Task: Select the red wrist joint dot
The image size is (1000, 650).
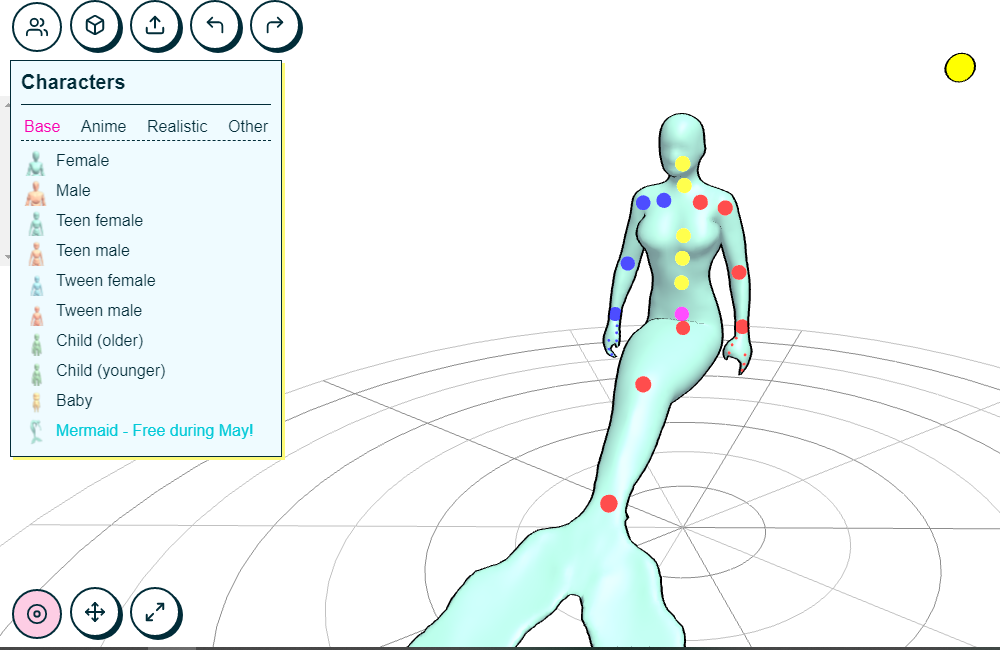Action: click(742, 327)
